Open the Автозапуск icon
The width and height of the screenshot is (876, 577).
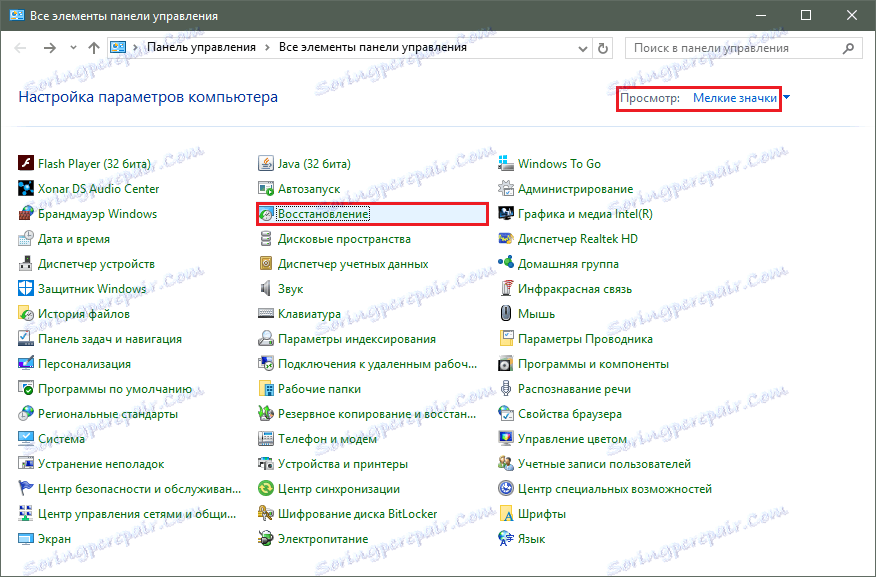click(266, 189)
